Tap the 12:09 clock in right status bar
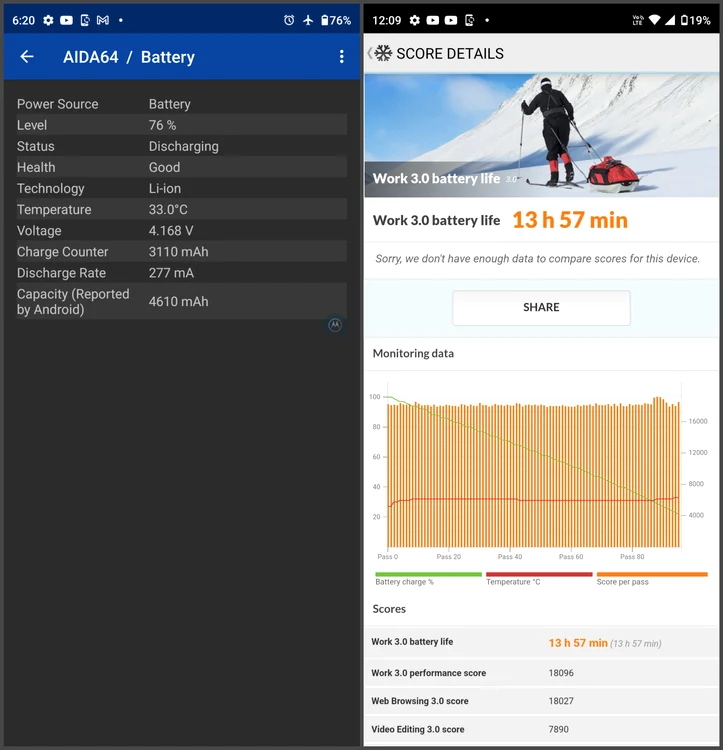Image resolution: width=723 pixels, height=750 pixels. click(387, 20)
